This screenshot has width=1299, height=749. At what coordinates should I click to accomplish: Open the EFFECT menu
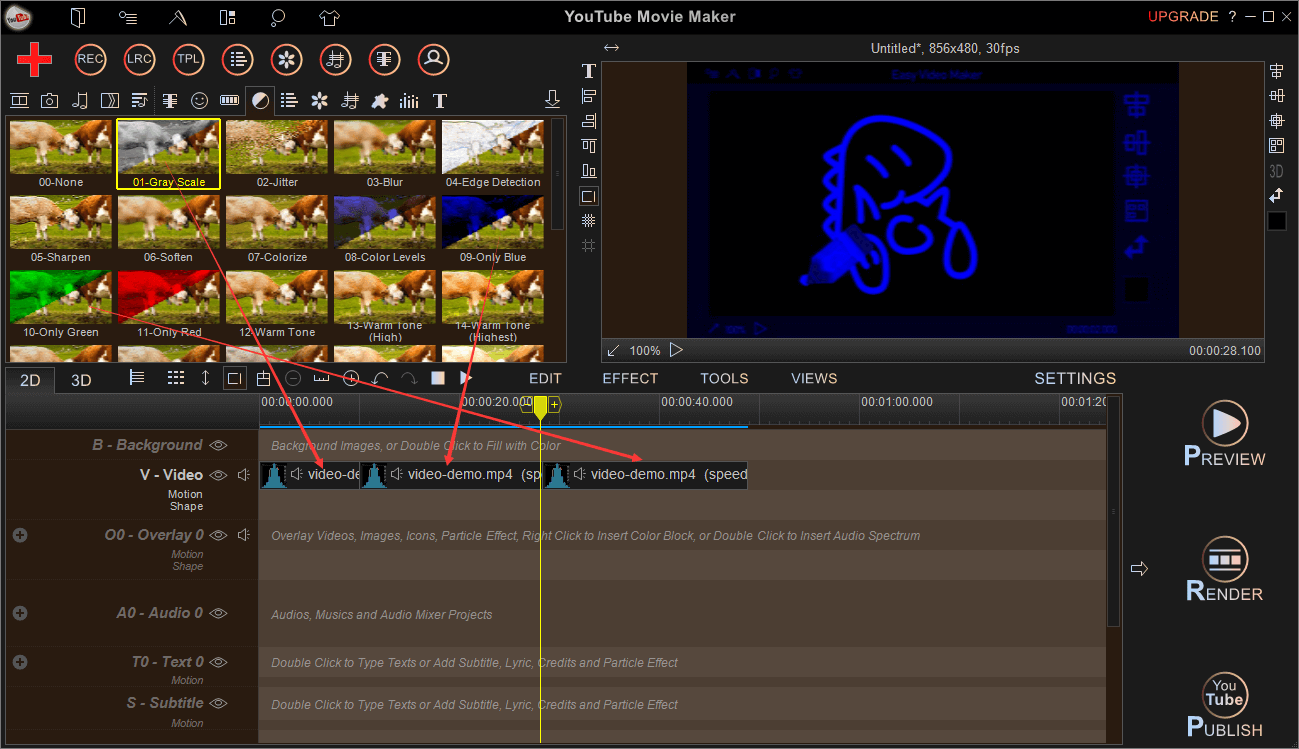pyautogui.click(x=630, y=378)
